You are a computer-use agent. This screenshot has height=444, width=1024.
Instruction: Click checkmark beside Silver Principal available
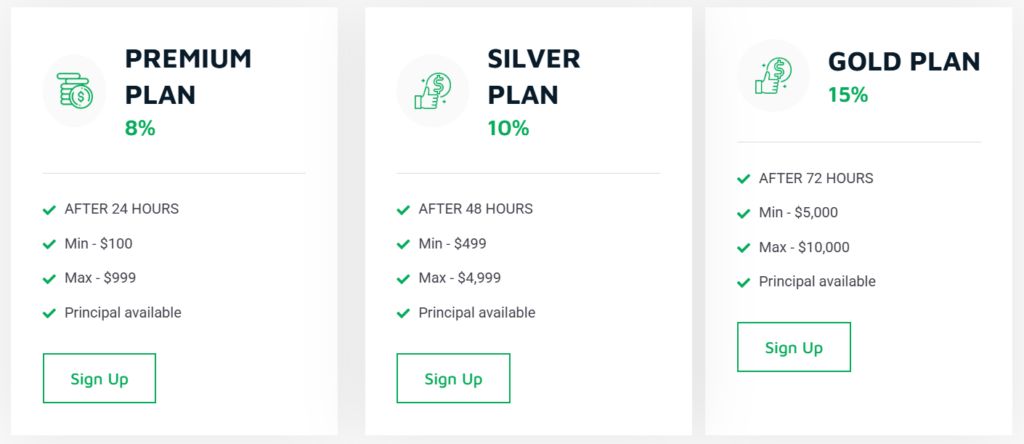click(x=403, y=313)
